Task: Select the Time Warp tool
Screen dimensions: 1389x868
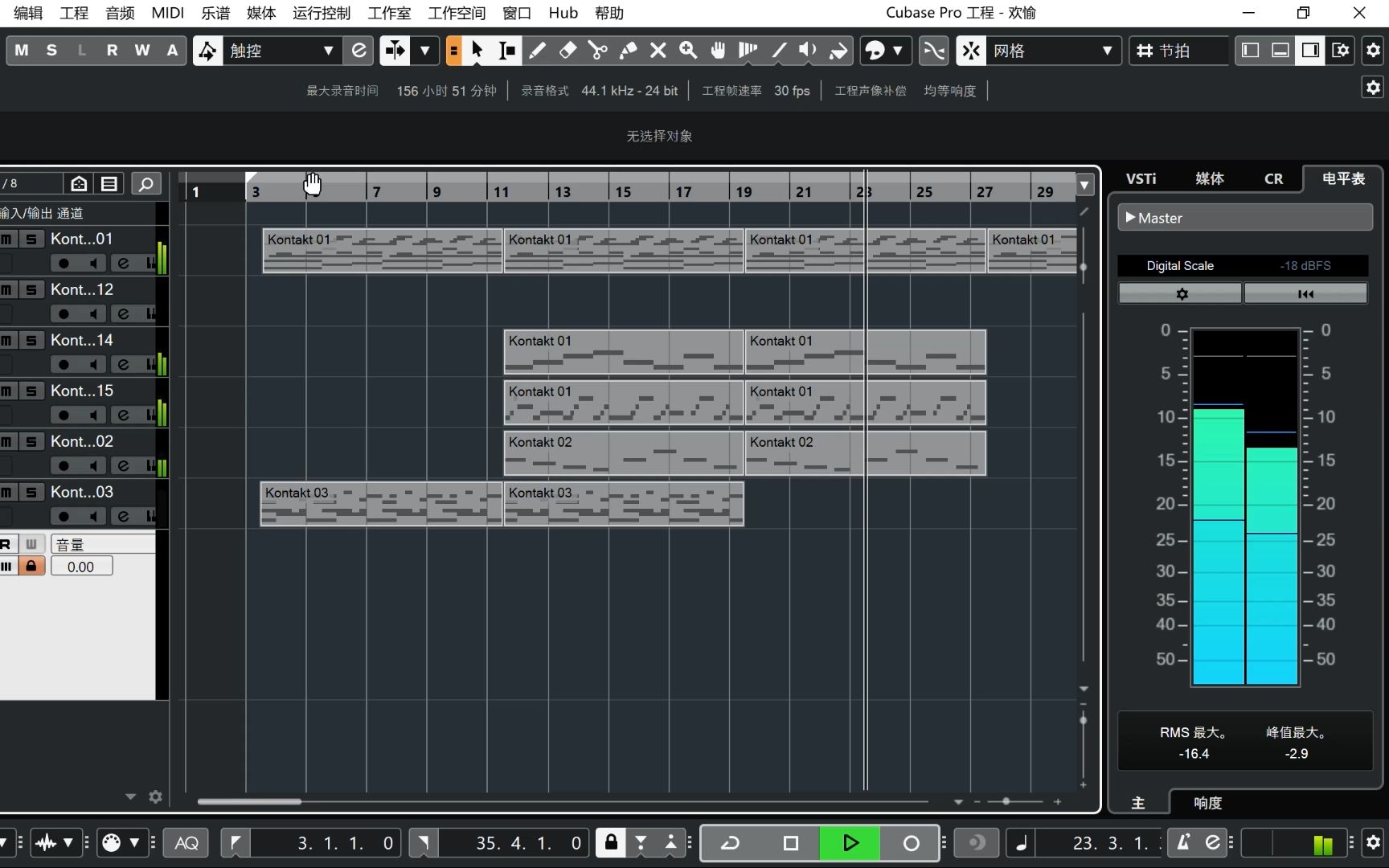Action: [x=748, y=51]
